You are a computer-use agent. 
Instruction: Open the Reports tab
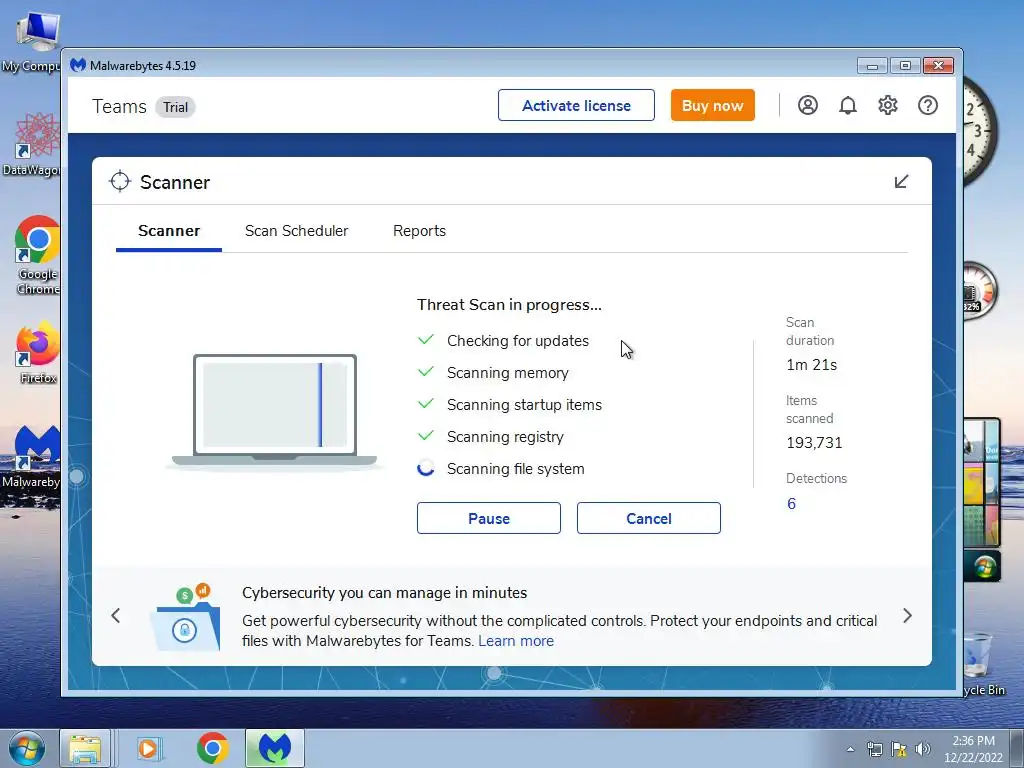click(419, 231)
